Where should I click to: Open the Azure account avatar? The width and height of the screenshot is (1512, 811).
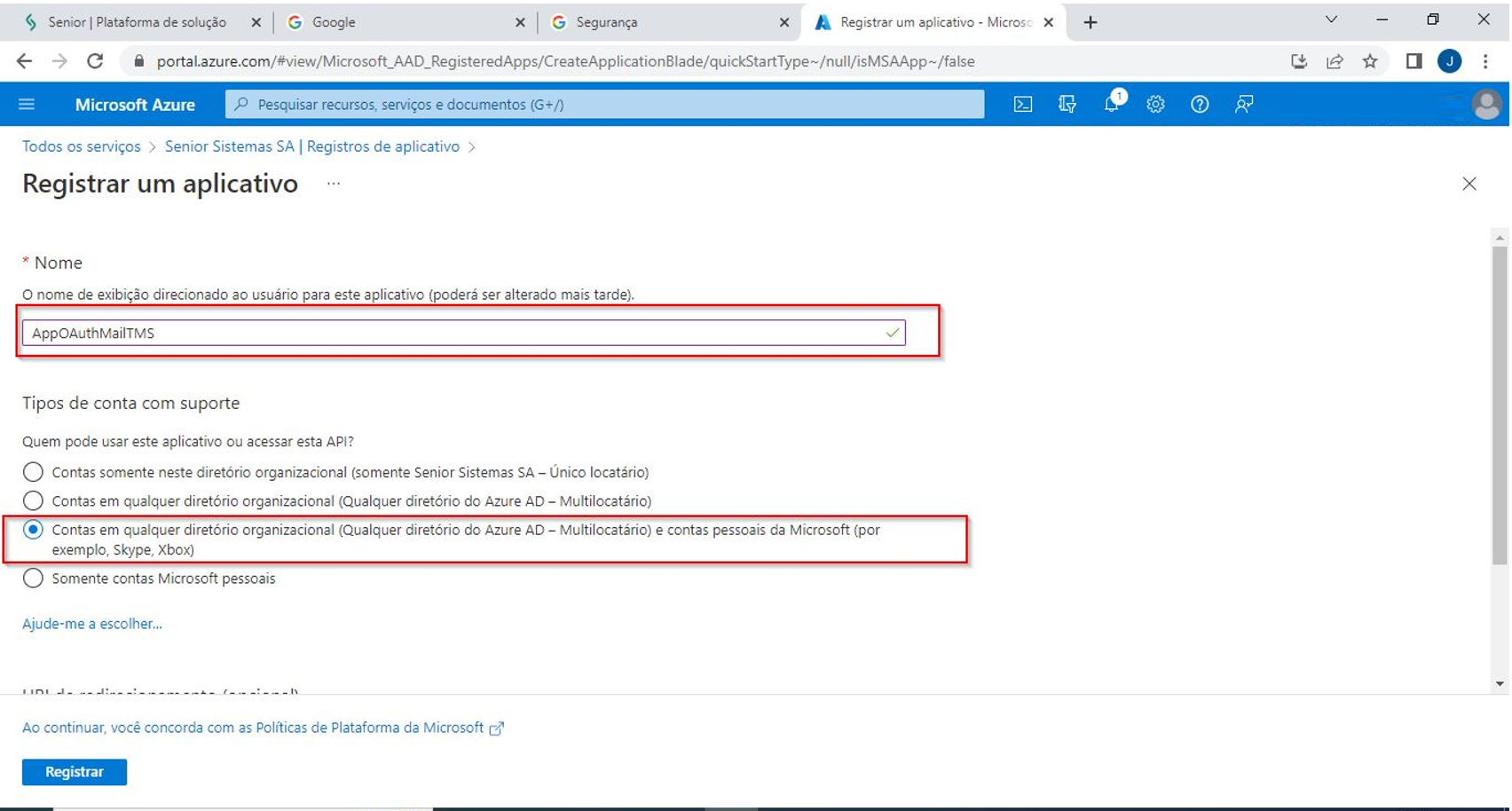(1486, 105)
